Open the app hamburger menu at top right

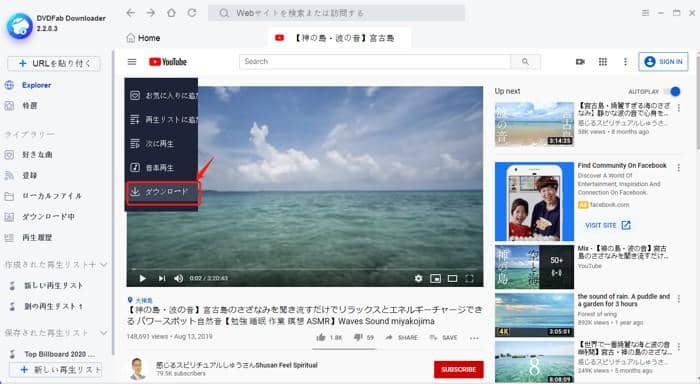[x=646, y=13]
